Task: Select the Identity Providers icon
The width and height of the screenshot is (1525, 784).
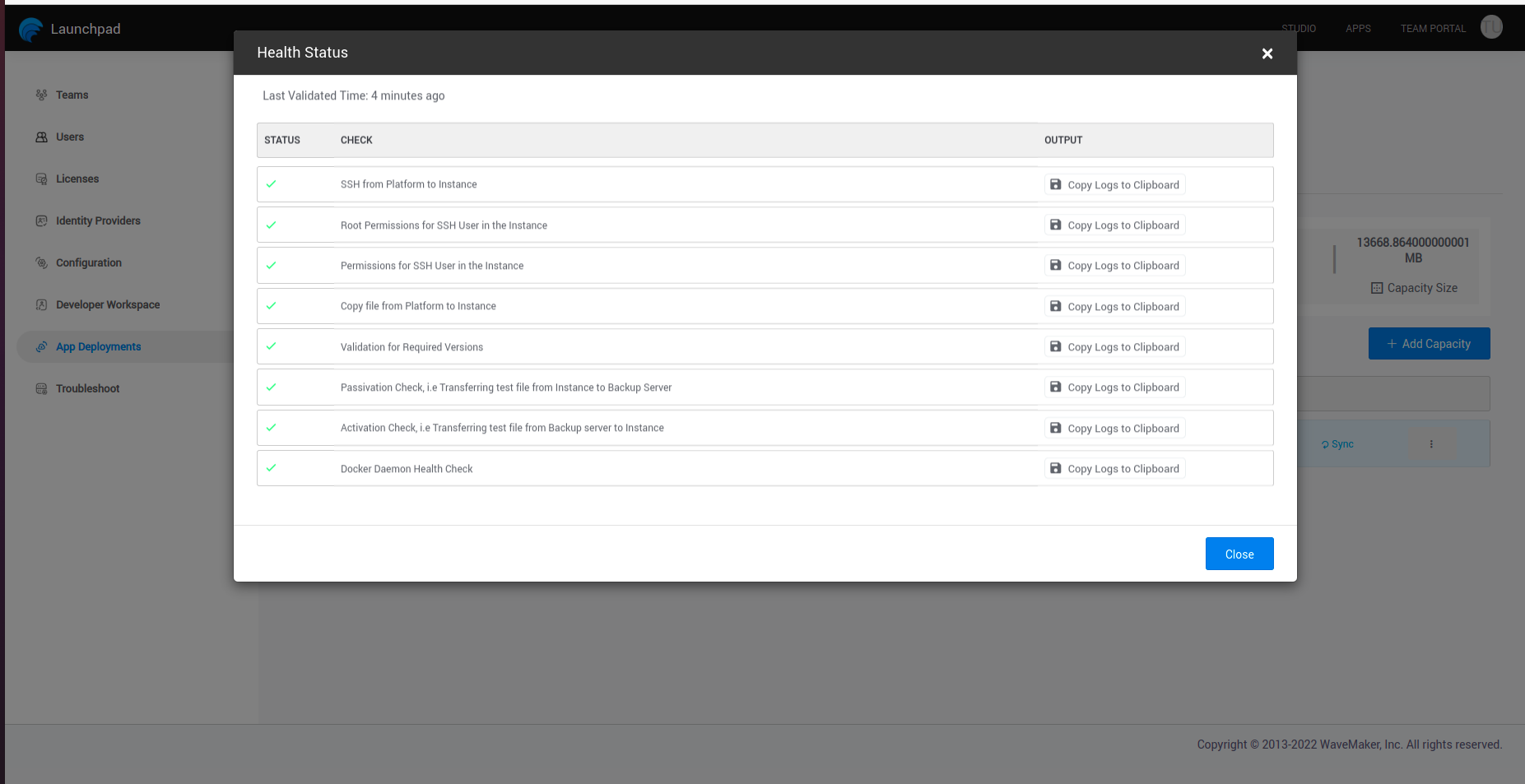Action: pos(41,220)
